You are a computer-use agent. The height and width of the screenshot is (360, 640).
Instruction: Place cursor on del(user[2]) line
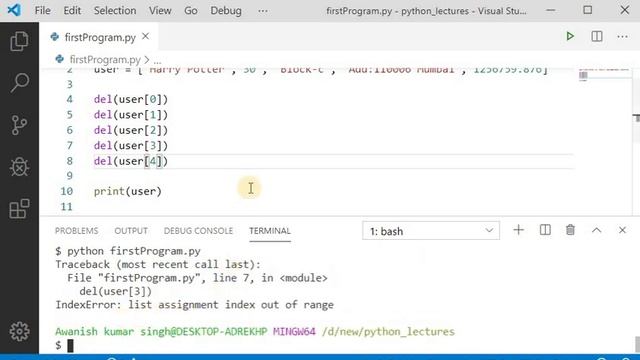click(x=131, y=130)
